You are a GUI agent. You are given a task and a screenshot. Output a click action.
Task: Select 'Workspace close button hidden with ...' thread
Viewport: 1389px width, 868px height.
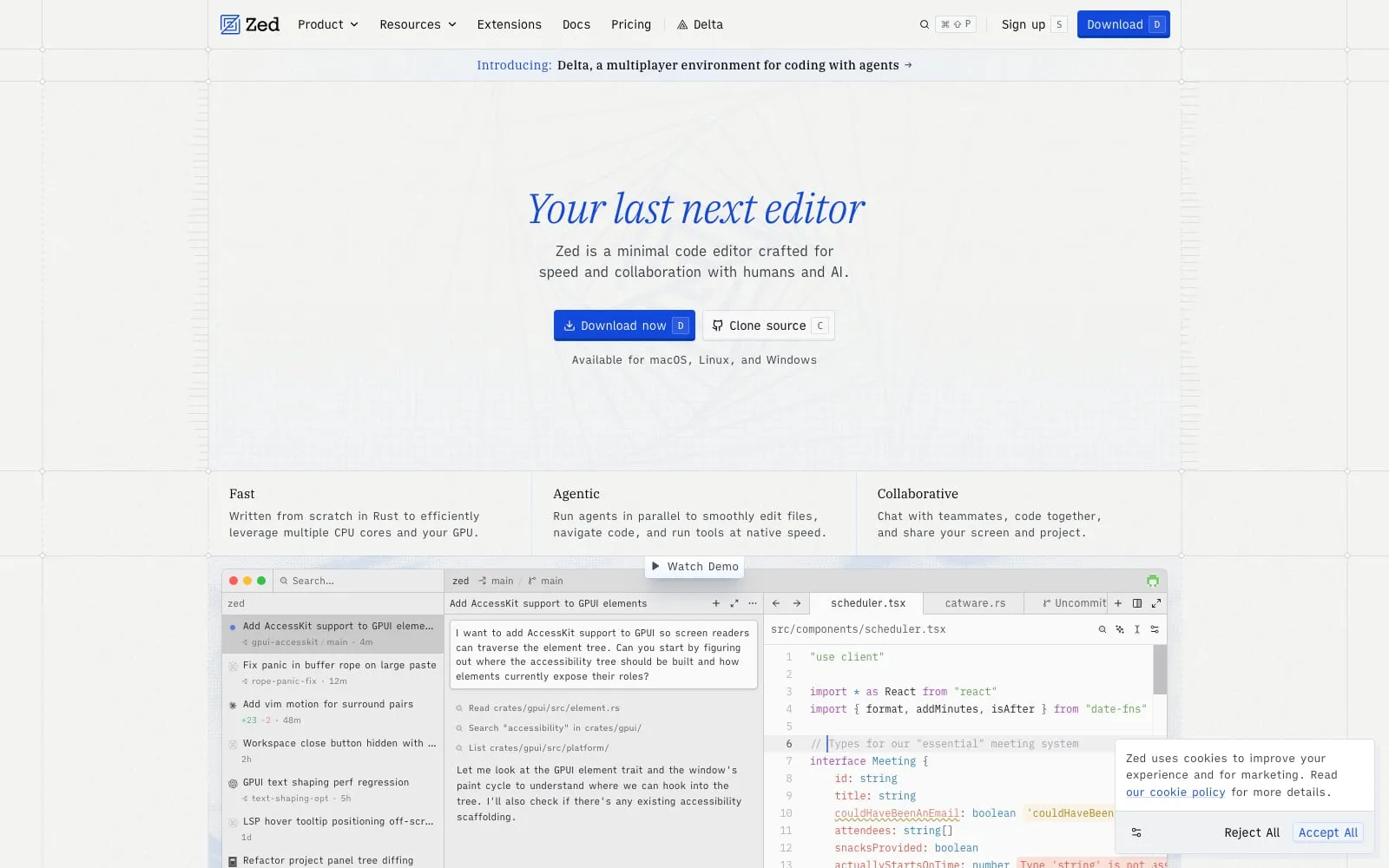(333, 751)
